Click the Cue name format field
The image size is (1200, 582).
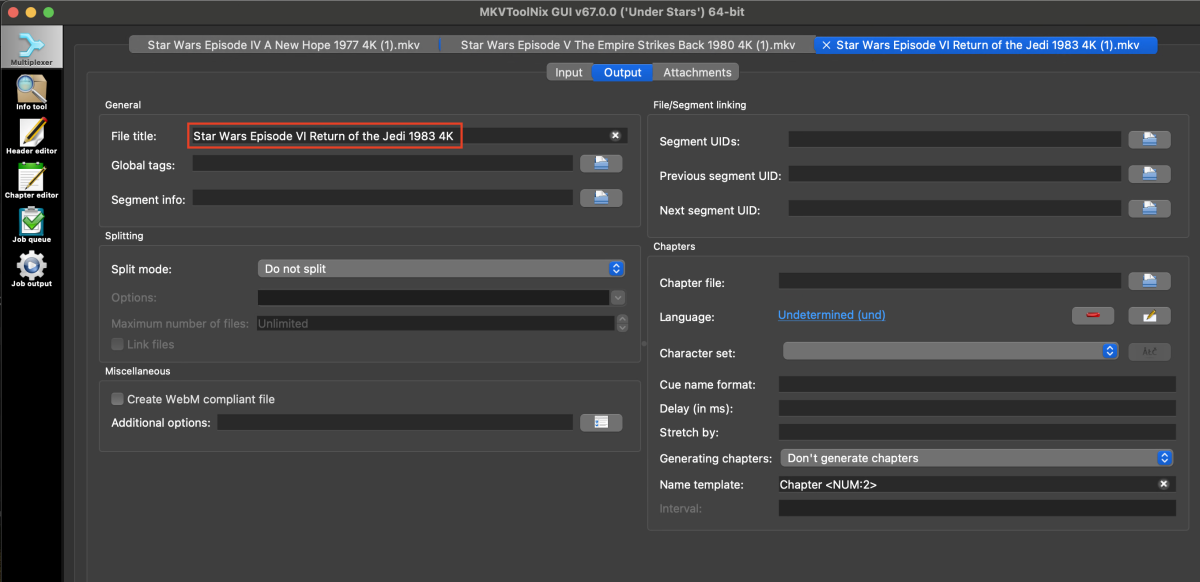977,384
